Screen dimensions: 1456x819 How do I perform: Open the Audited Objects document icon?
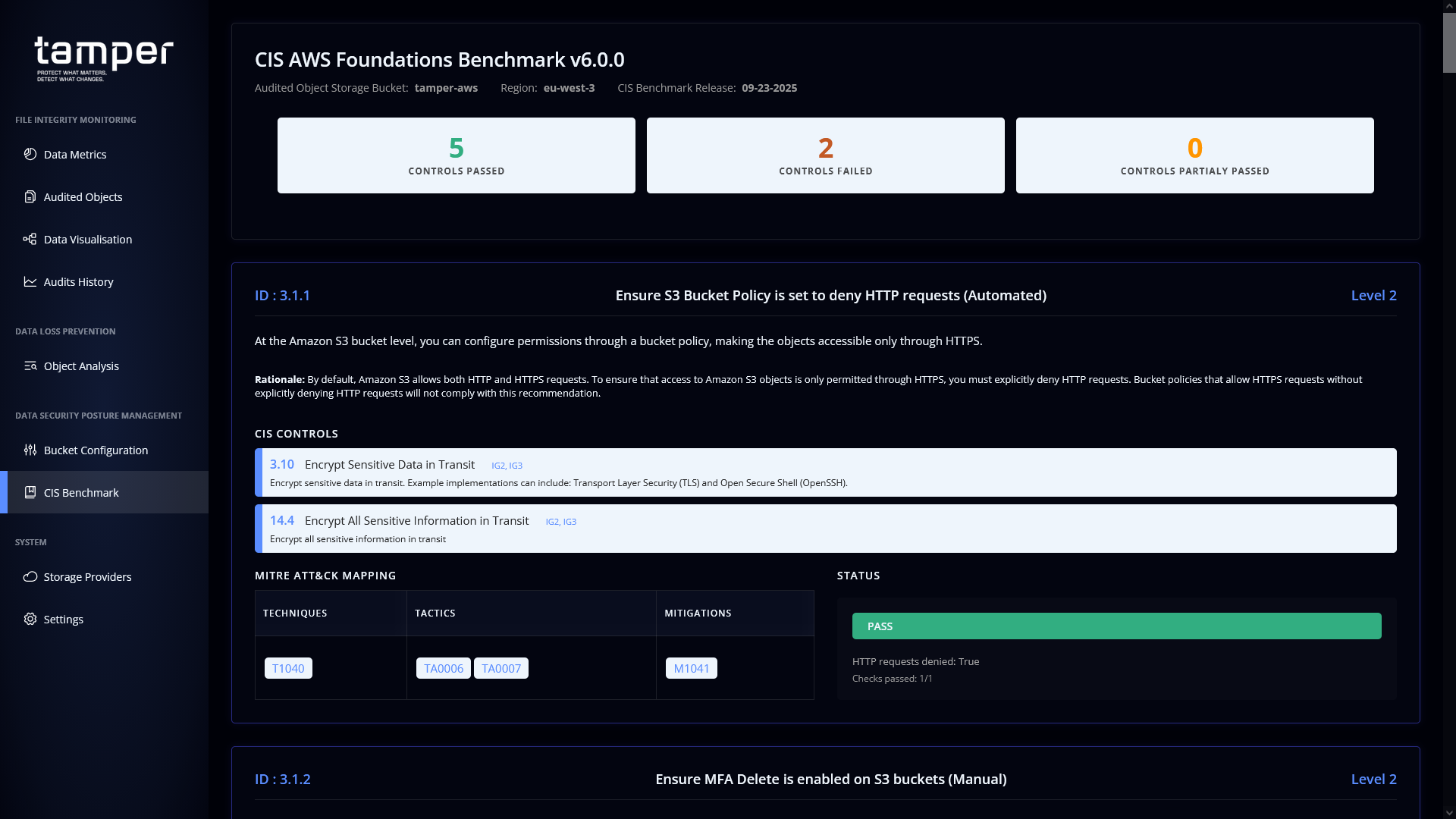[x=30, y=196]
